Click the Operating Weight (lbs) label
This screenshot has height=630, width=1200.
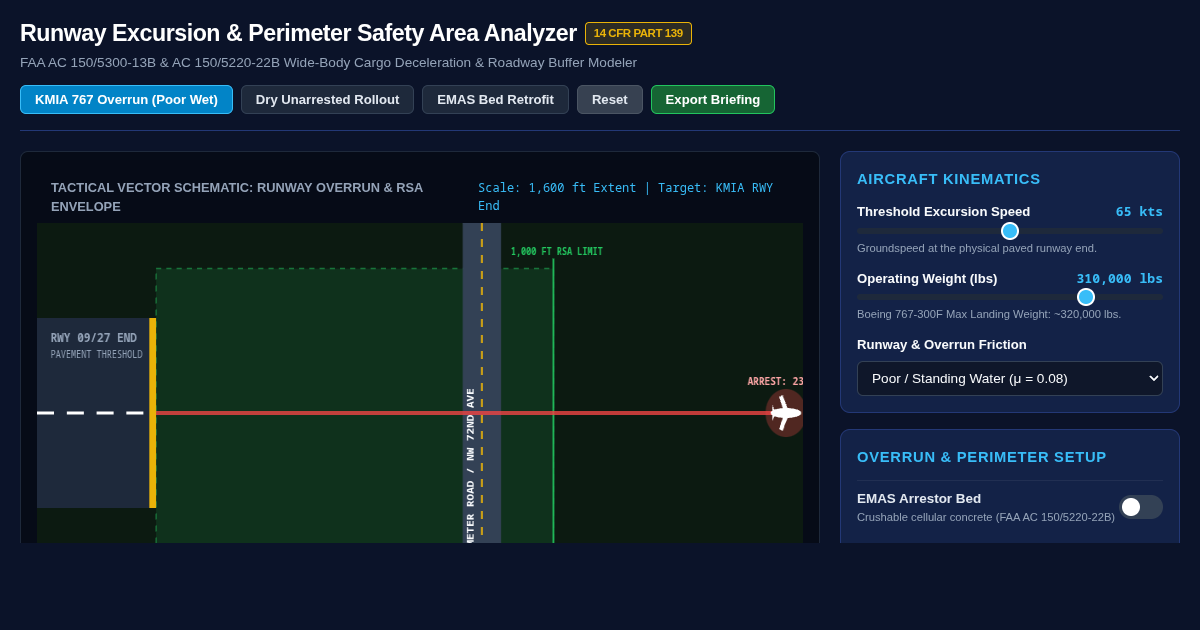[x=927, y=278]
